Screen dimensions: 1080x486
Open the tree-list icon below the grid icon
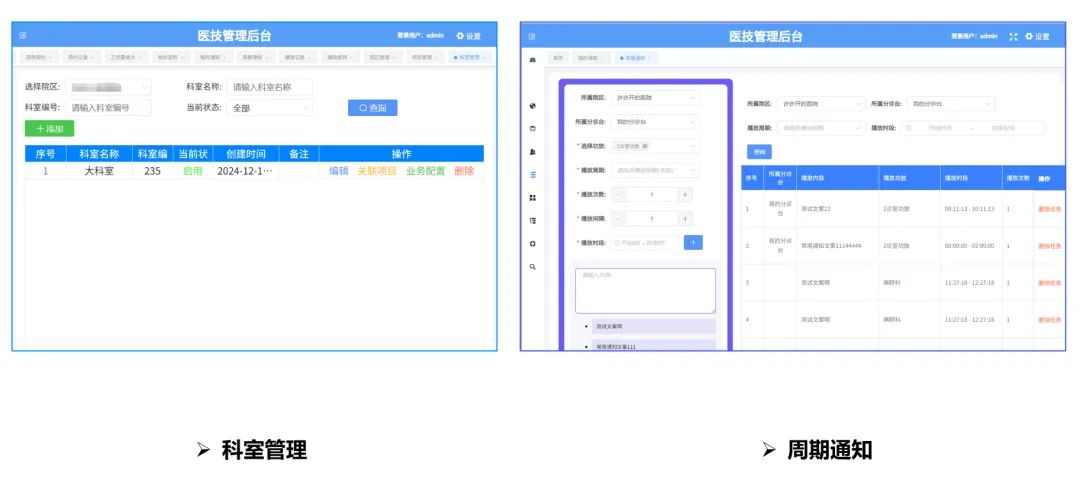[532, 220]
